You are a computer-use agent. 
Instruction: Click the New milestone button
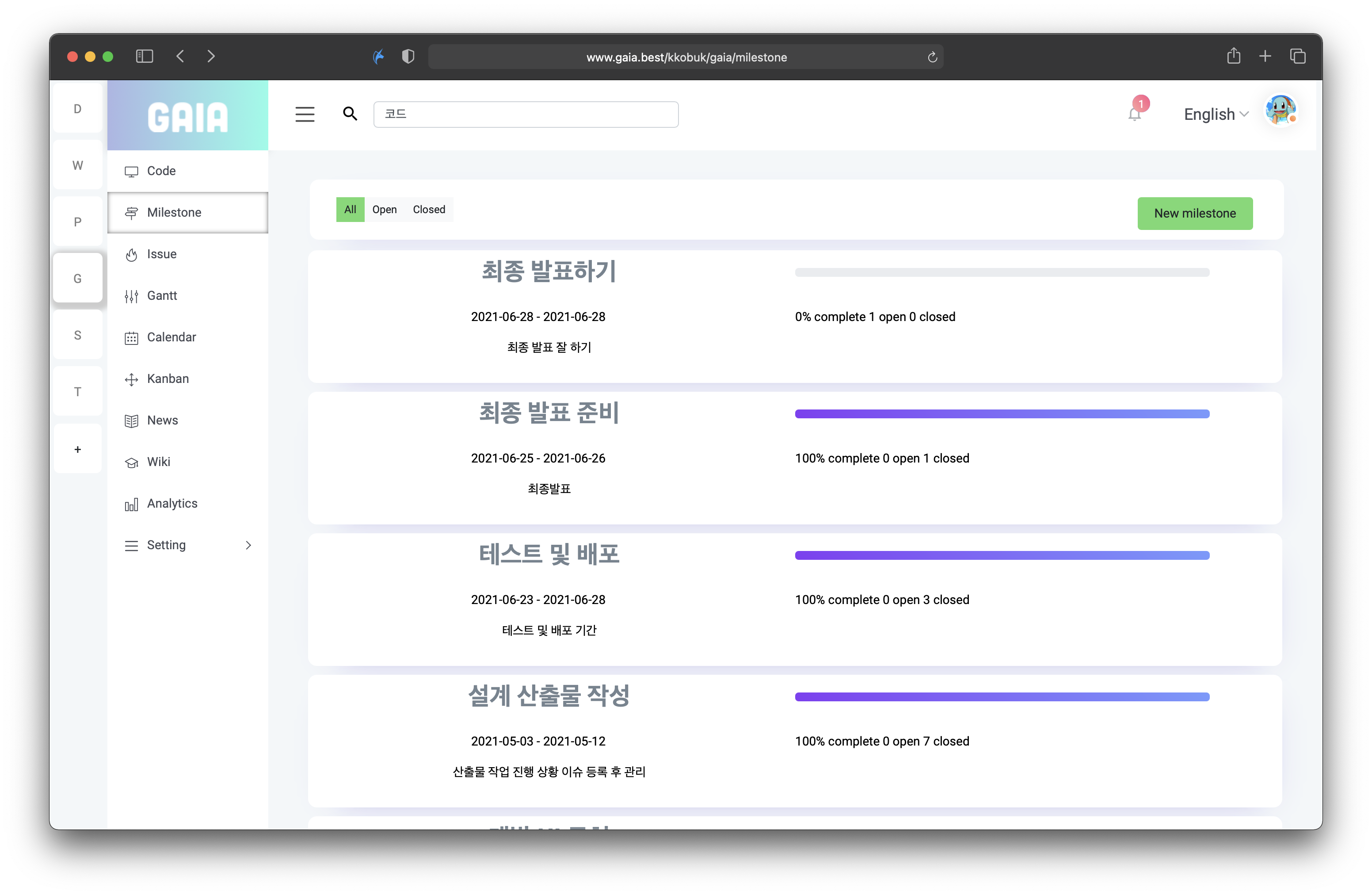click(x=1194, y=214)
